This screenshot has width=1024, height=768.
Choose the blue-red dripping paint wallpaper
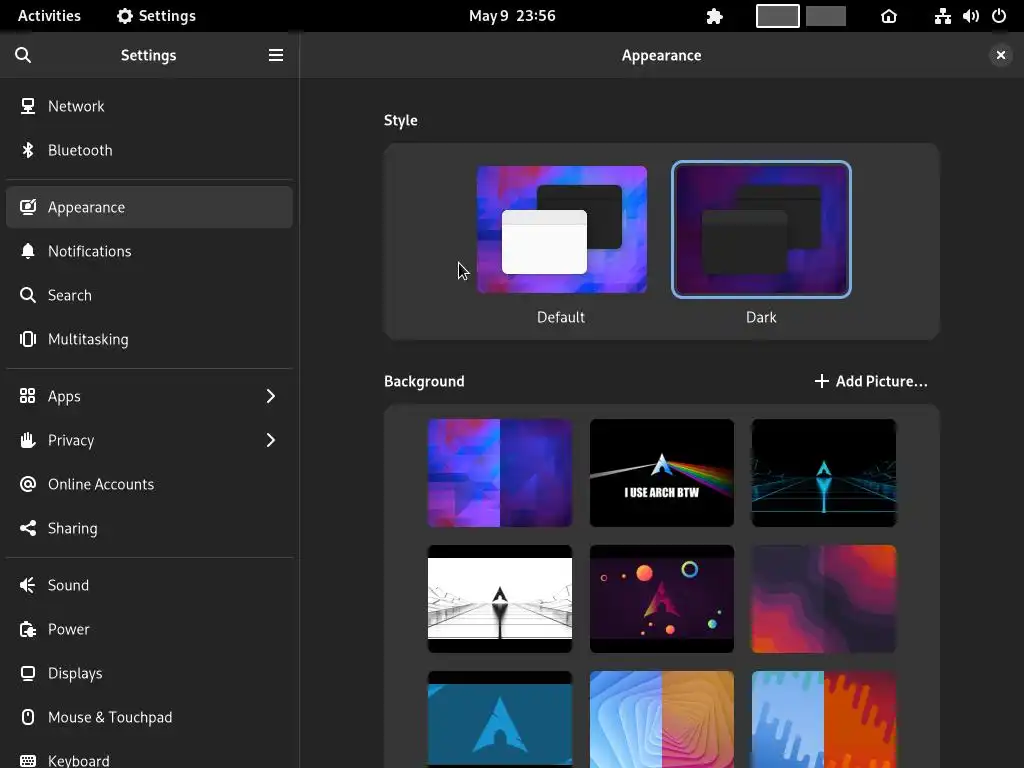[824, 720]
